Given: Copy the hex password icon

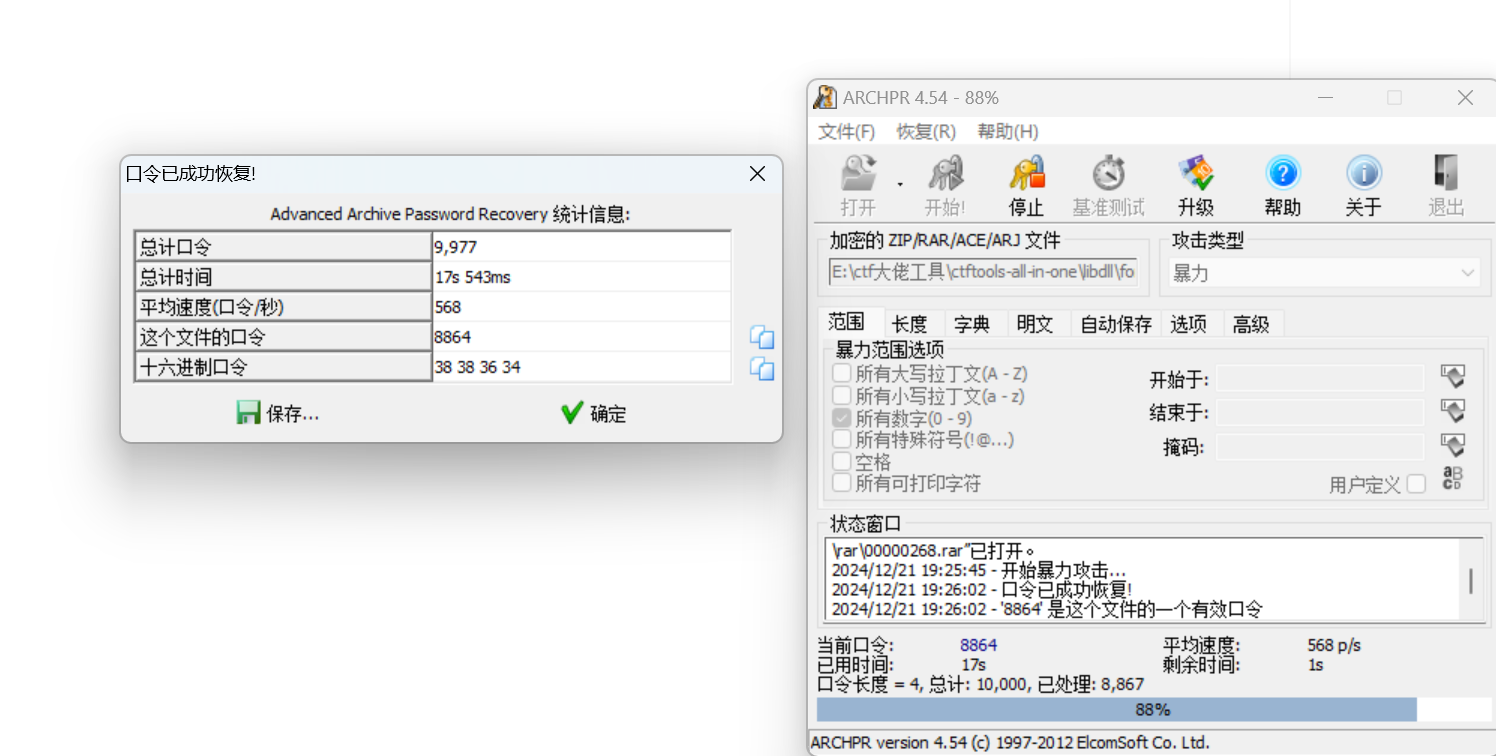Looking at the screenshot, I should pos(762,368).
